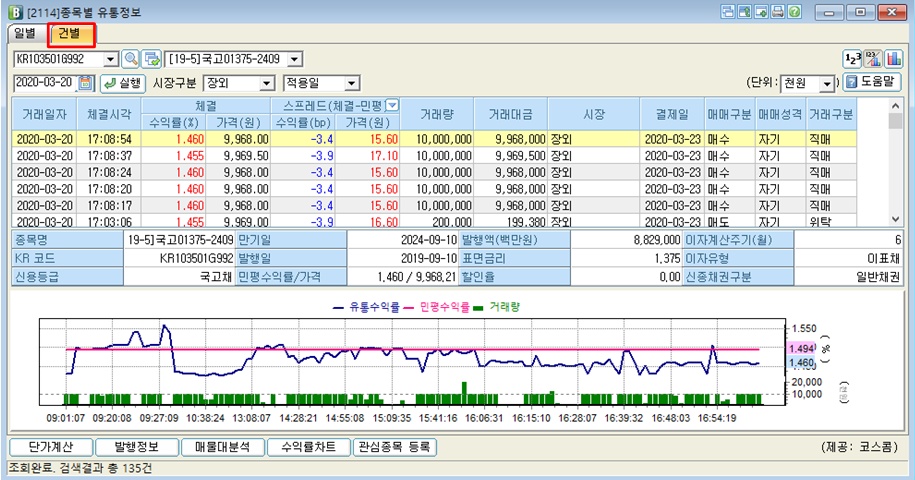
Task: Expand the KR103501G992 code dropdown
Action: [111, 59]
